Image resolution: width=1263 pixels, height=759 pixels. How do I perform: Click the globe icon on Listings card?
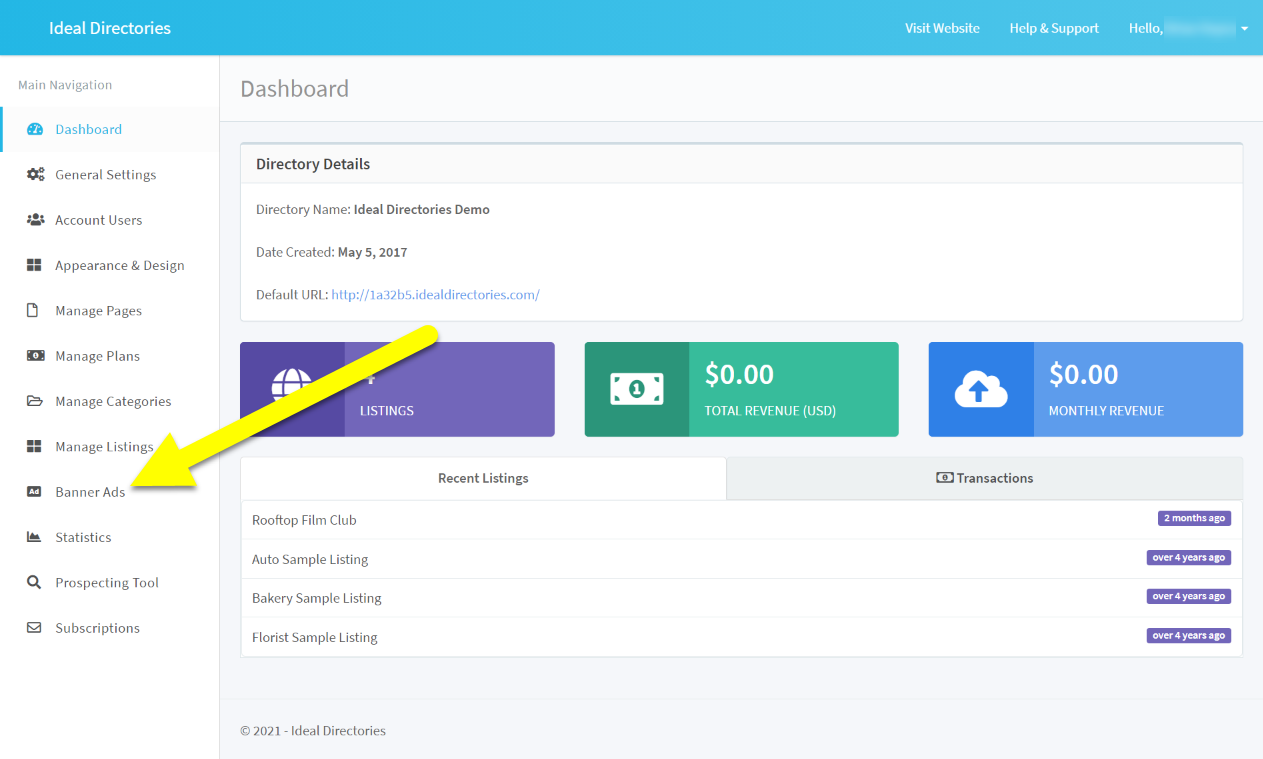[292, 389]
